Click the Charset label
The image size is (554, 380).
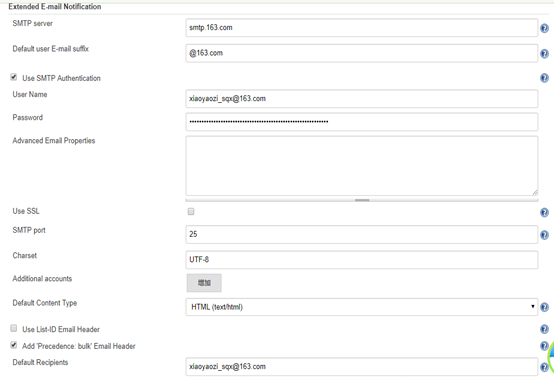(25, 255)
